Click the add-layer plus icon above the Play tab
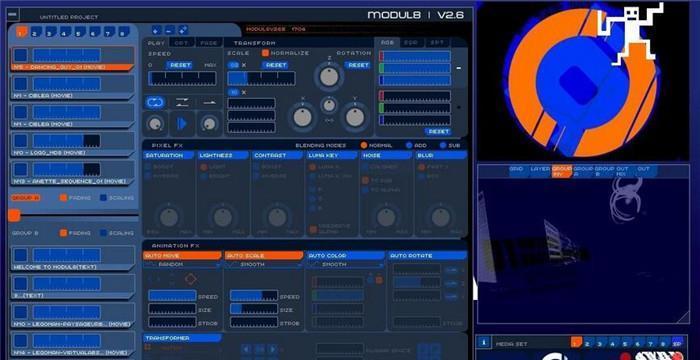The width and height of the screenshot is (700, 360). click(x=156, y=30)
